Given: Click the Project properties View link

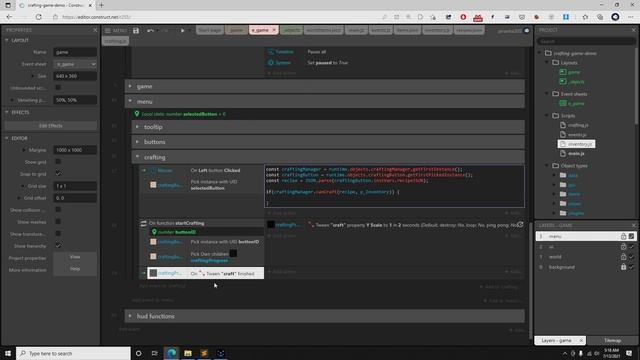Looking at the screenshot, I should click(75, 257).
